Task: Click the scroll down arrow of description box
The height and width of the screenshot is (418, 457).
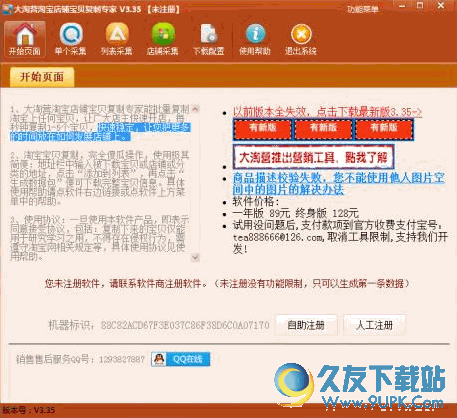Action: (x=195, y=257)
